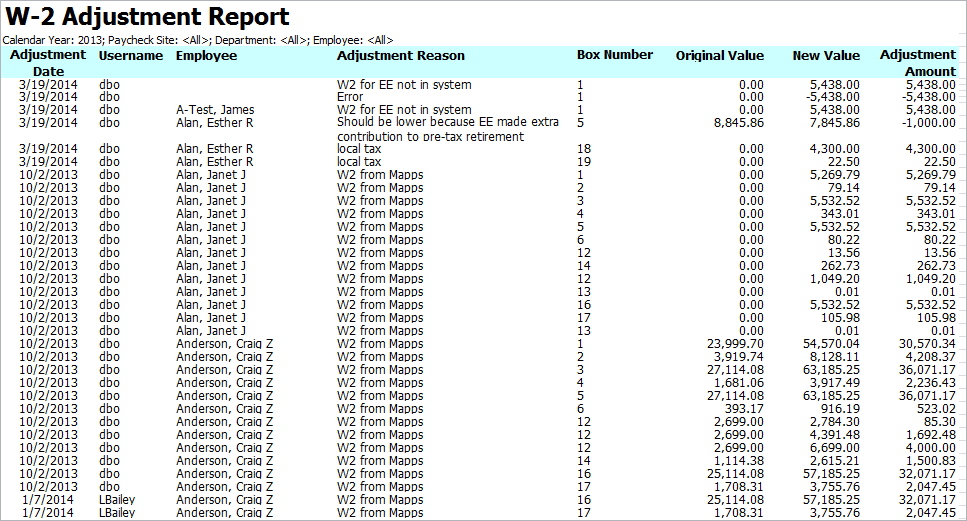Viewport: 967px width, 521px height.
Task: Click the original value 8,845.86
Action: [739, 123]
